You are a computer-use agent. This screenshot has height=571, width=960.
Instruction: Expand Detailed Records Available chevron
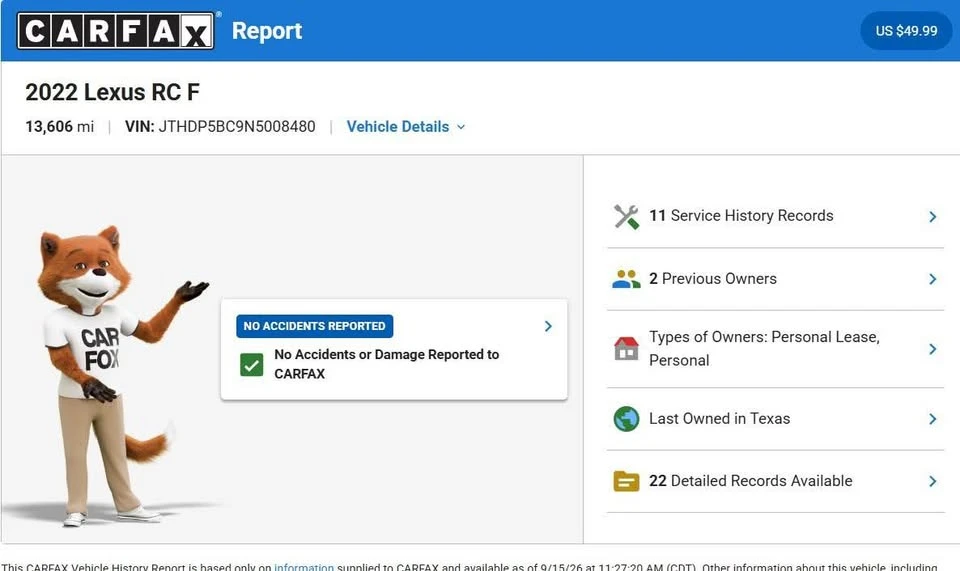tap(932, 482)
